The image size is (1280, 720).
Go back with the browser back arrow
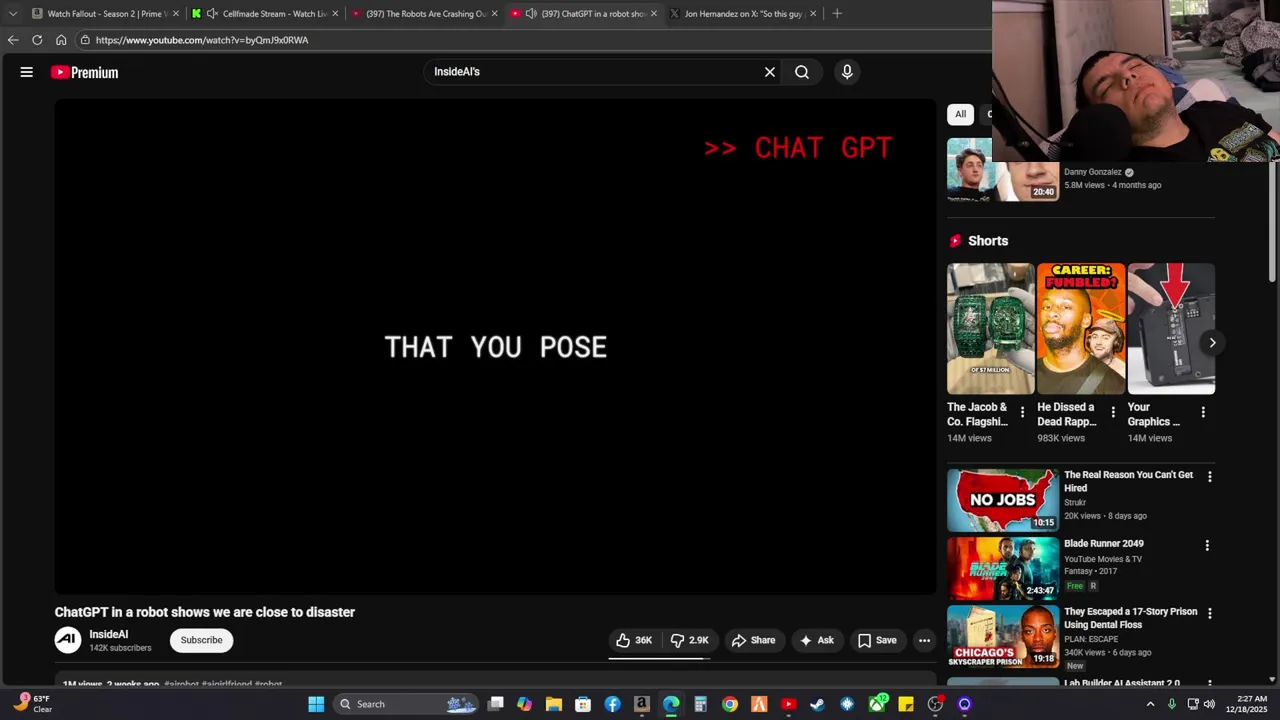(13, 40)
